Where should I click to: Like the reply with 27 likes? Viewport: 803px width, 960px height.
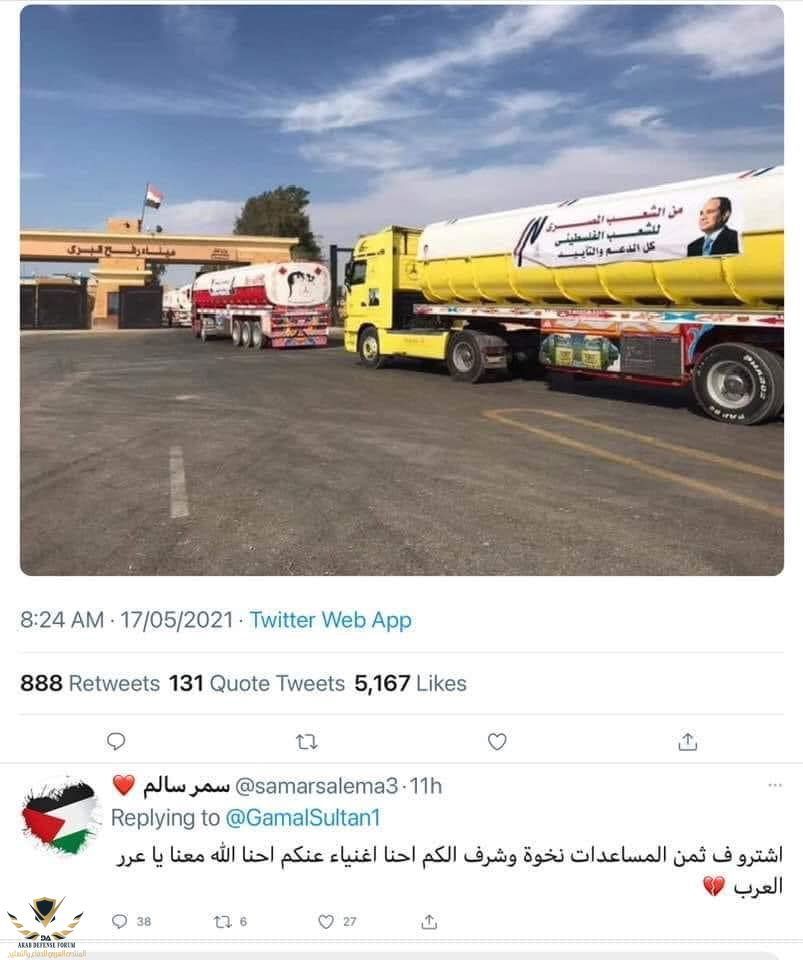(x=337, y=921)
